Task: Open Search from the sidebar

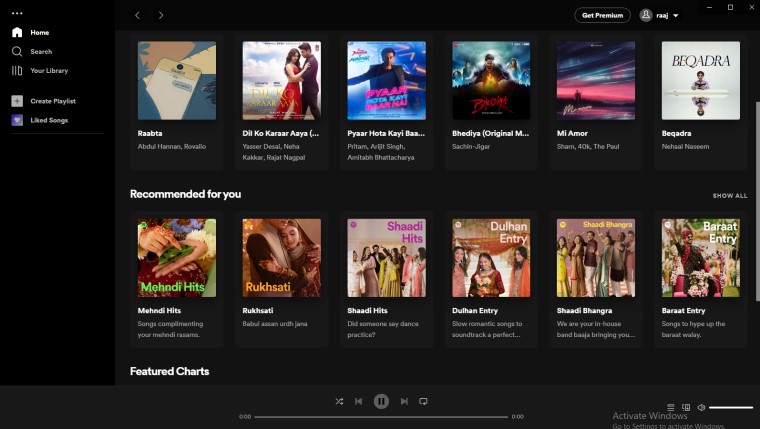Action: click(32, 51)
